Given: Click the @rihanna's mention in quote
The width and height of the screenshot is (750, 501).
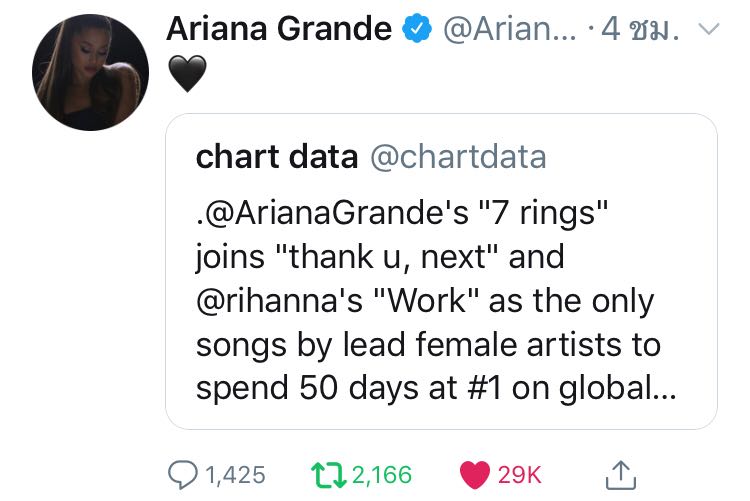Looking at the screenshot, I should (x=279, y=301).
